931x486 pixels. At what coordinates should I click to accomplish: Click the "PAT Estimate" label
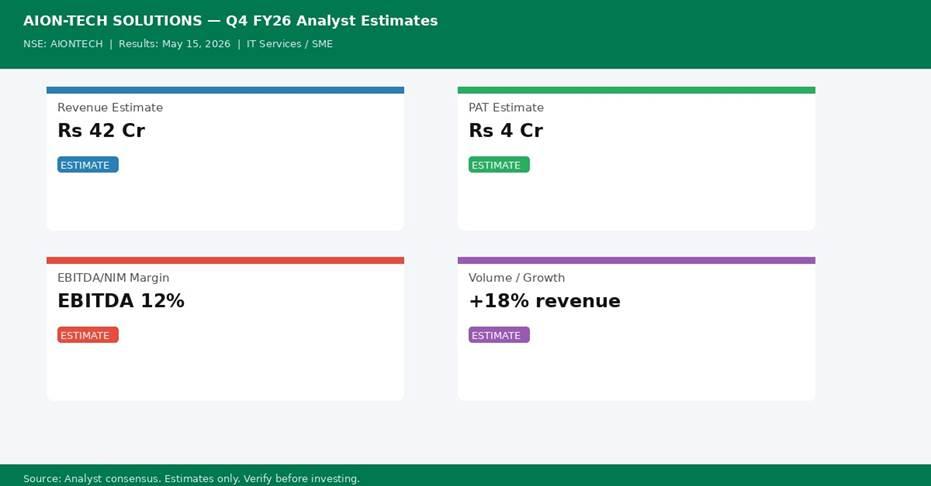pyautogui.click(x=506, y=107)
